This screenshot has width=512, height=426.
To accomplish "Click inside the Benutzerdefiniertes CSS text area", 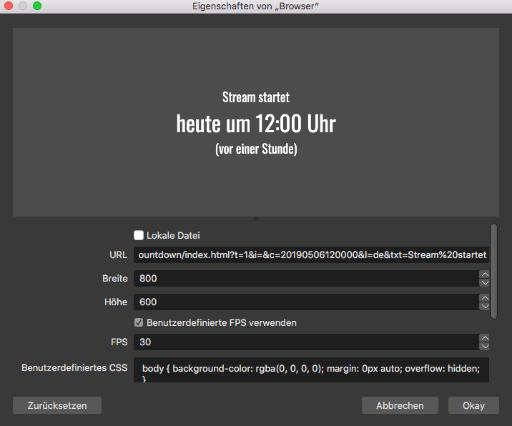I will click(311, 370).
